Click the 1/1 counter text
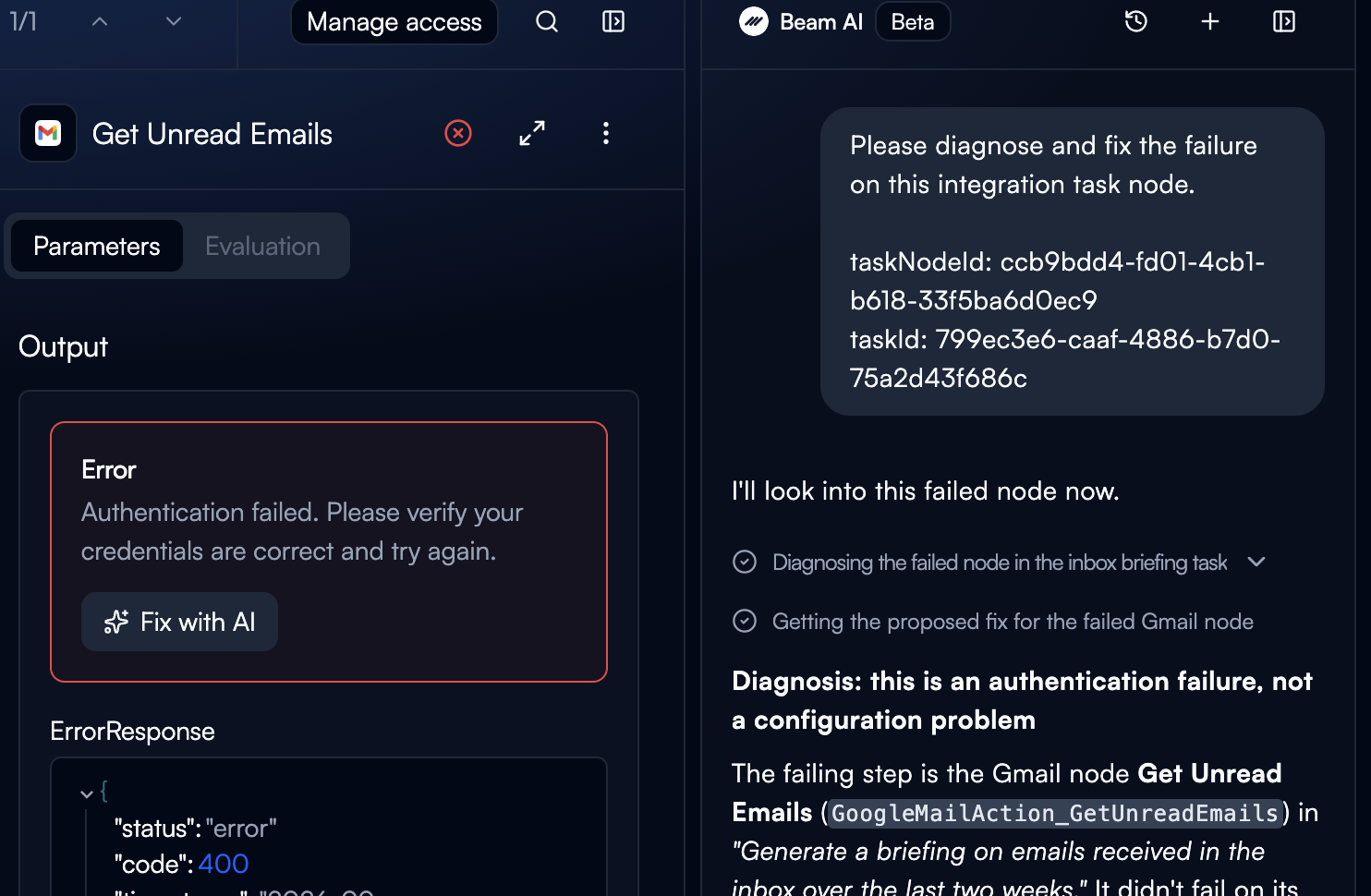The width and height of the screenshot is (1371, 896). [24, 21]
